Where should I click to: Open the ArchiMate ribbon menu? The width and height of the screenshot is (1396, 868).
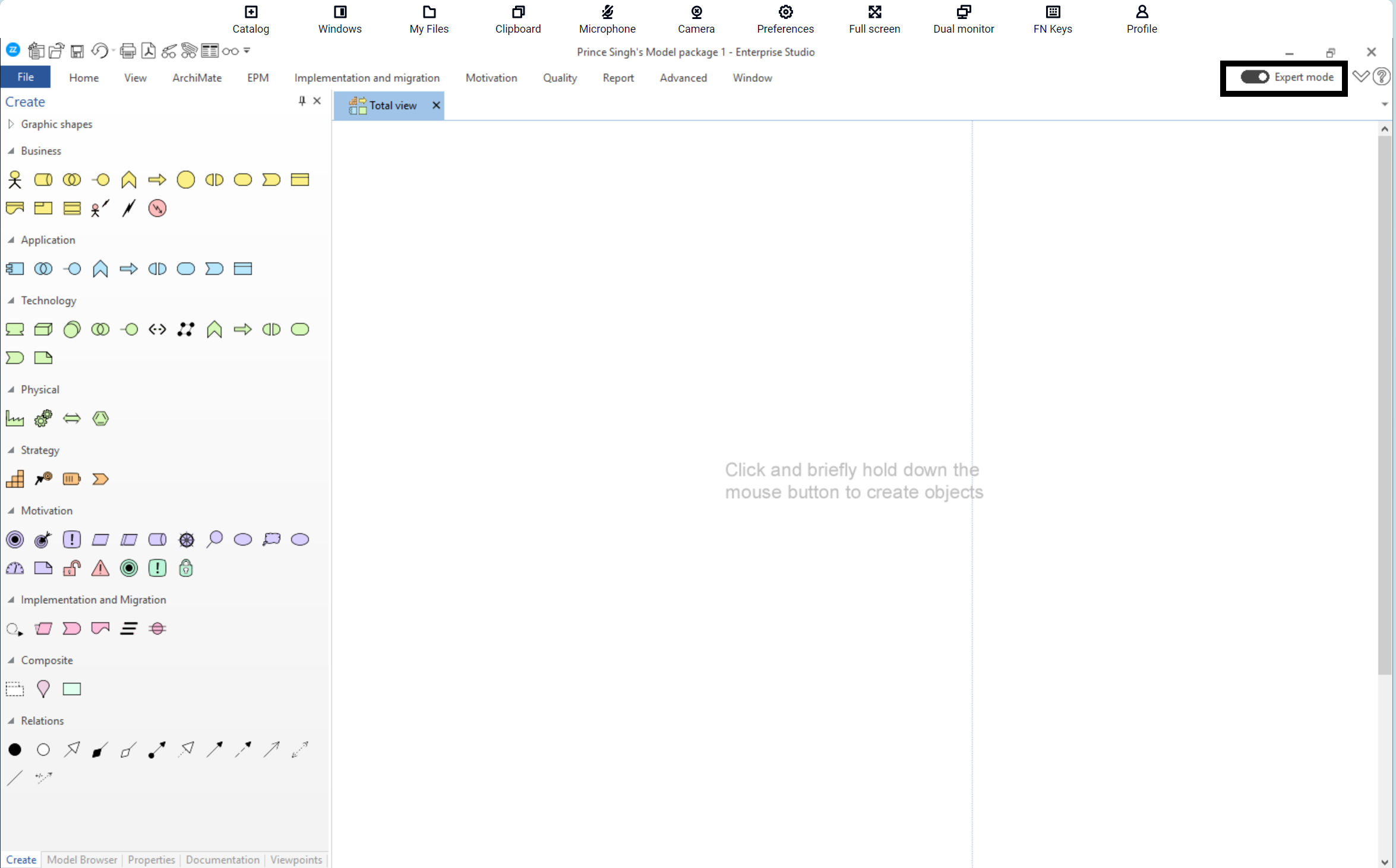click(197, 78)
